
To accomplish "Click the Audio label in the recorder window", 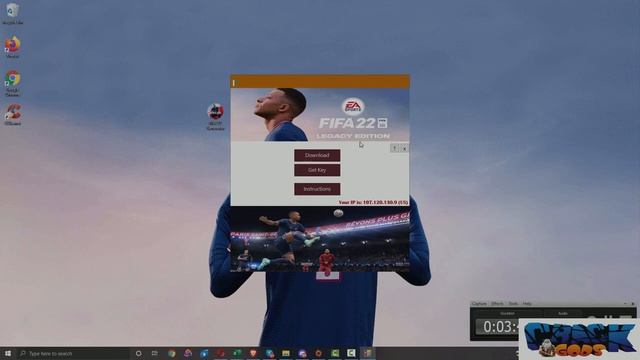I will point(563,313).
